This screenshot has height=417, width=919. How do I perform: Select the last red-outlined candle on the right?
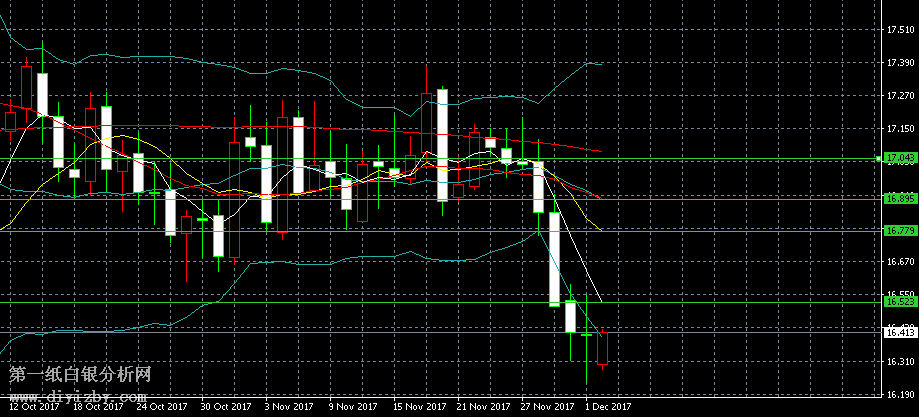[603, 348]
